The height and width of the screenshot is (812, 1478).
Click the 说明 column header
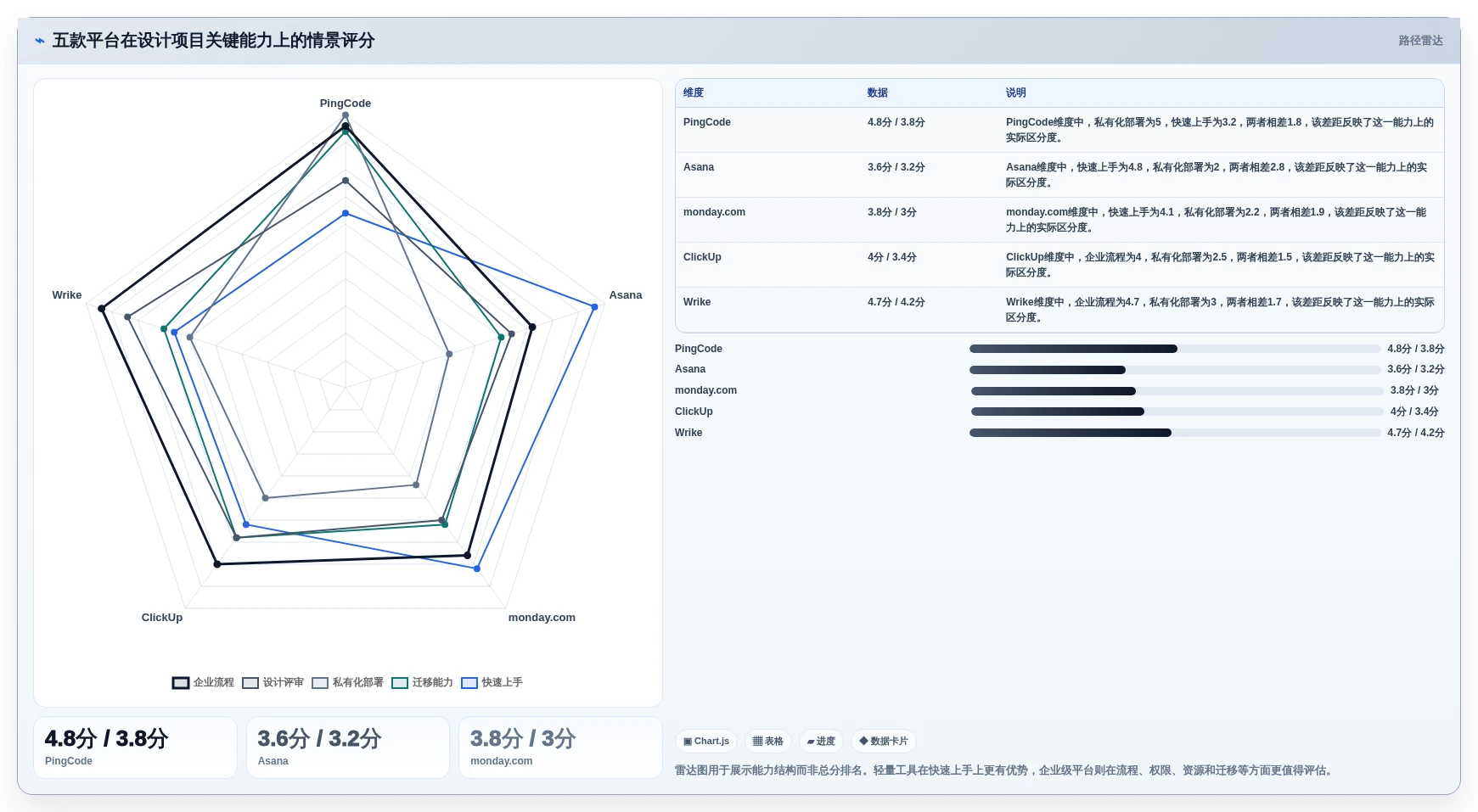tap(1016, 92)
